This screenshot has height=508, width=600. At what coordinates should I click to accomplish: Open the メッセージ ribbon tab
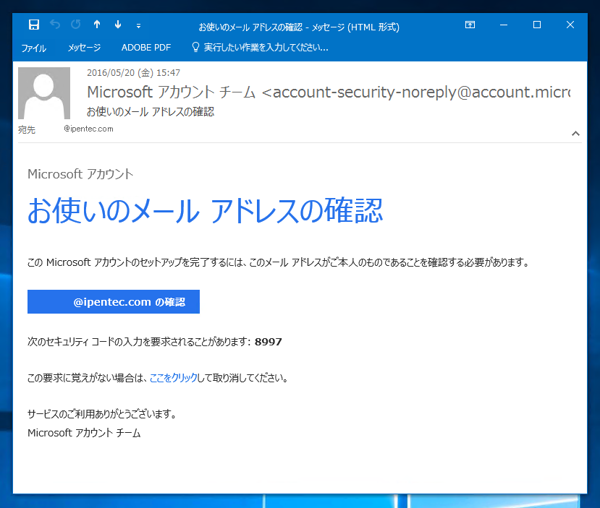[x=84, y=48]
